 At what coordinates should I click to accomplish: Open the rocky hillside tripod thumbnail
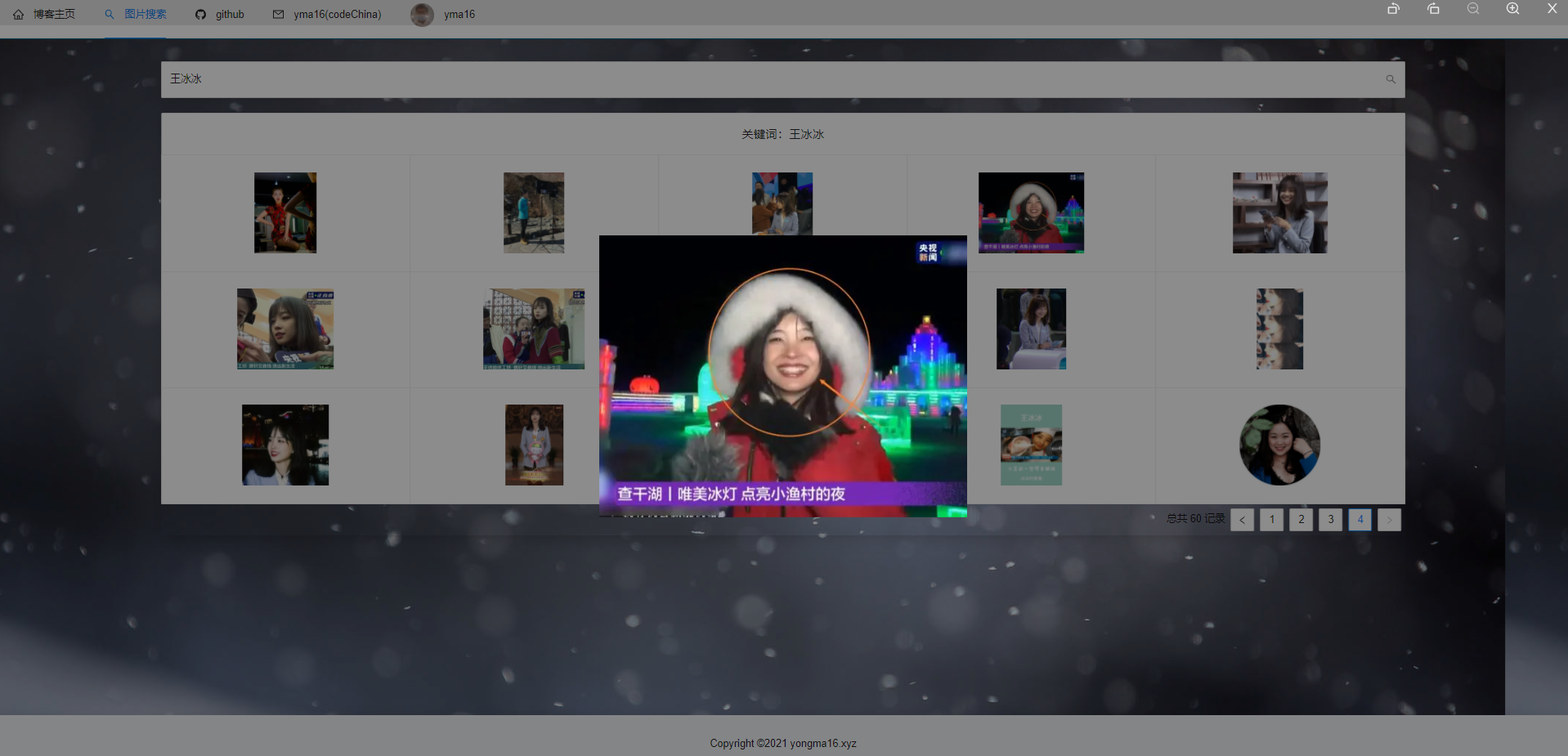[534, 212]
